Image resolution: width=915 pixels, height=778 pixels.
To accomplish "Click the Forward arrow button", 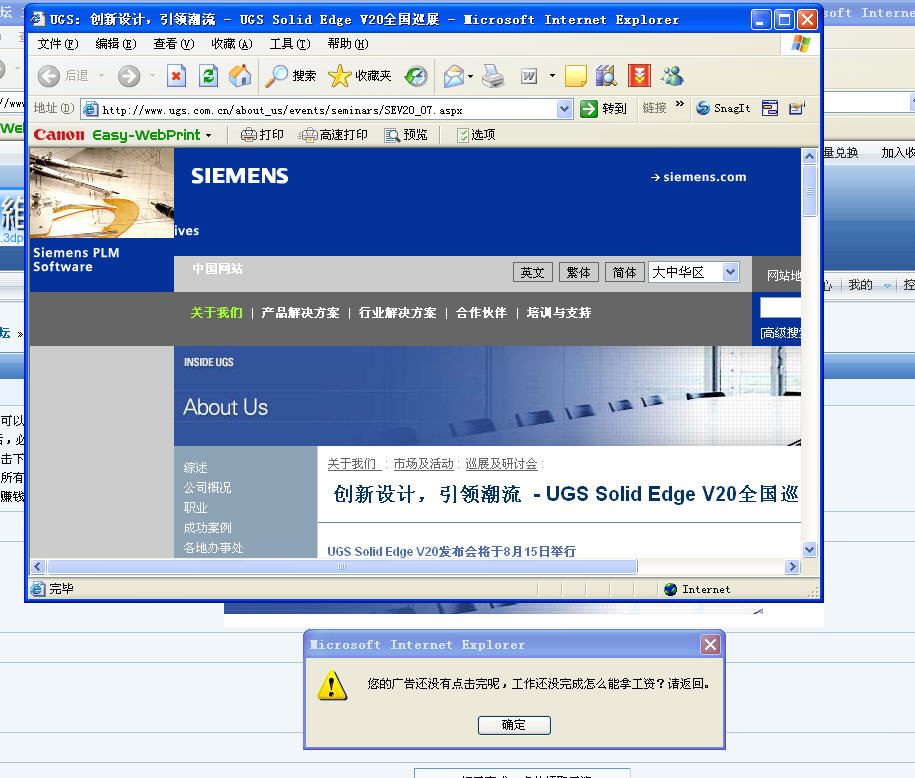I will [129, 76].
